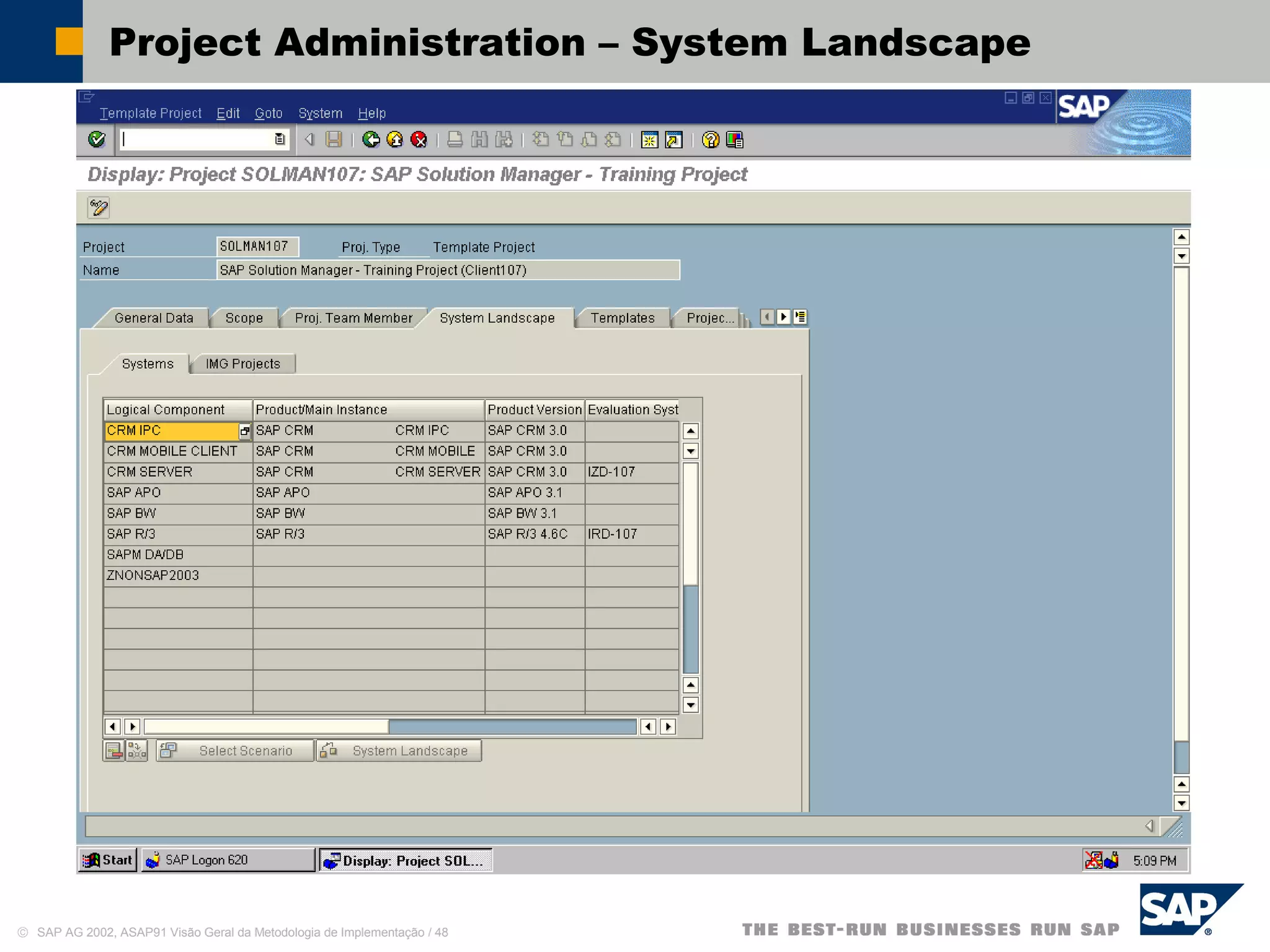Click the Select Scenario button
The width and height of the screenshot is (1270, 952).
coord(235,751)
